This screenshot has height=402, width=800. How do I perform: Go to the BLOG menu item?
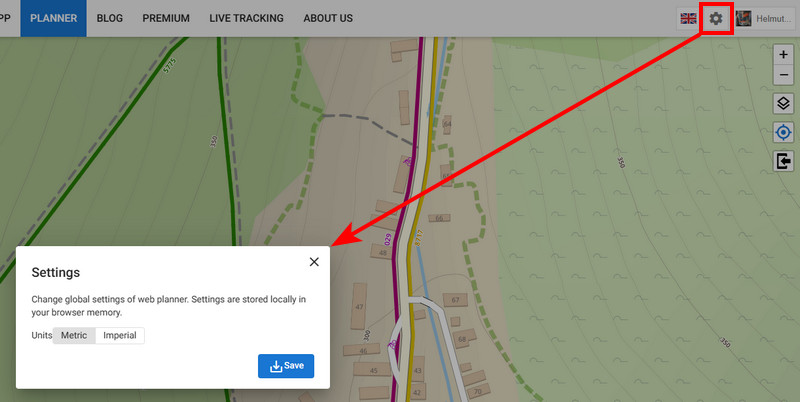click(x=110, y=18)
